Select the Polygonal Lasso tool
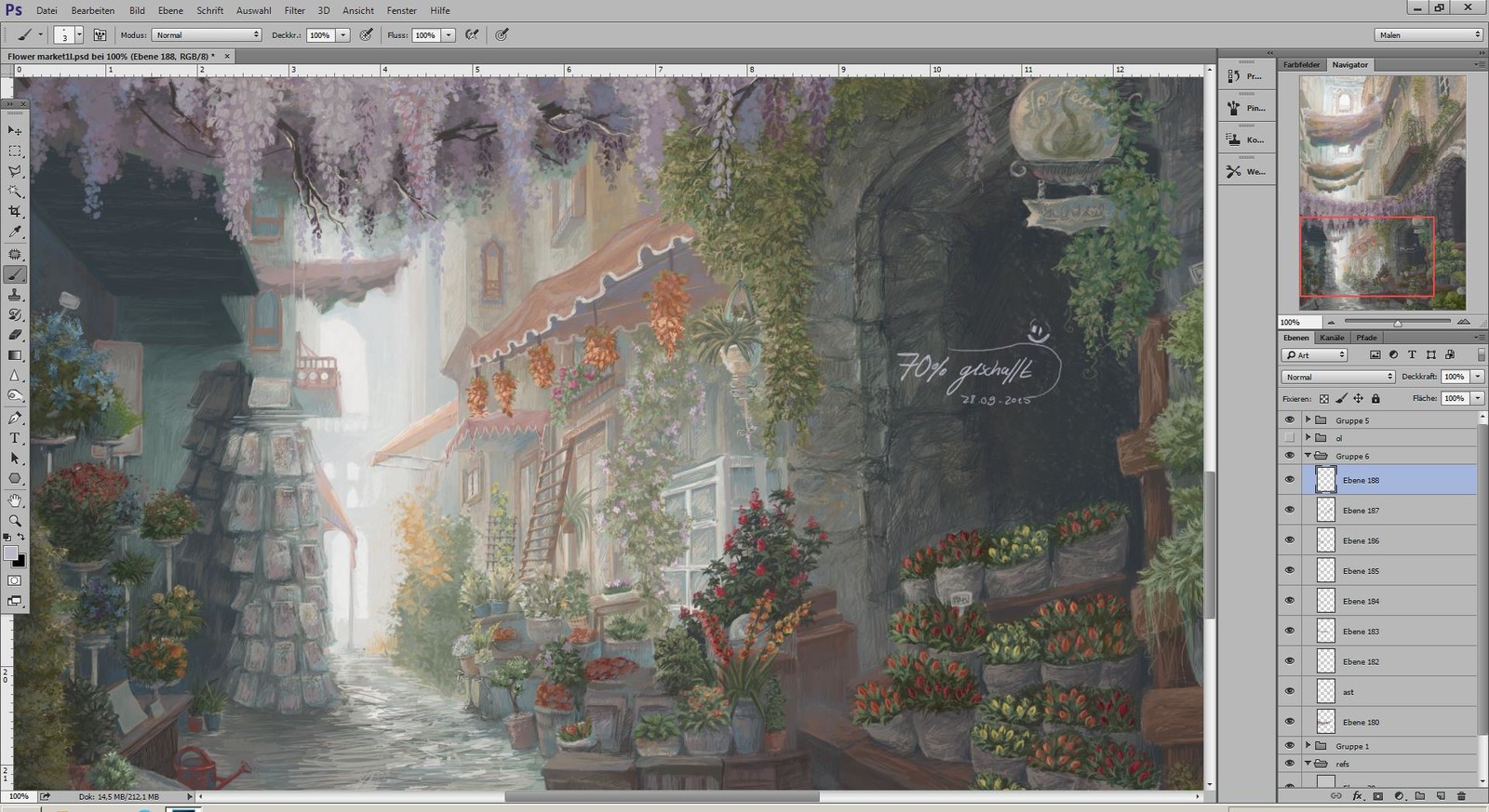1489x812 pixels. [x=15, y=172]
